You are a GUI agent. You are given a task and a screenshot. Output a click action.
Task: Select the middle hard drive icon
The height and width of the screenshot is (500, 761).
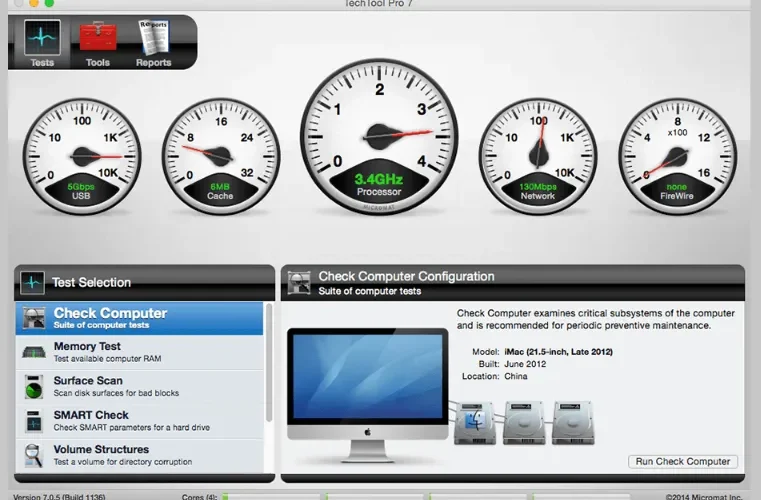tap(524, 423)
